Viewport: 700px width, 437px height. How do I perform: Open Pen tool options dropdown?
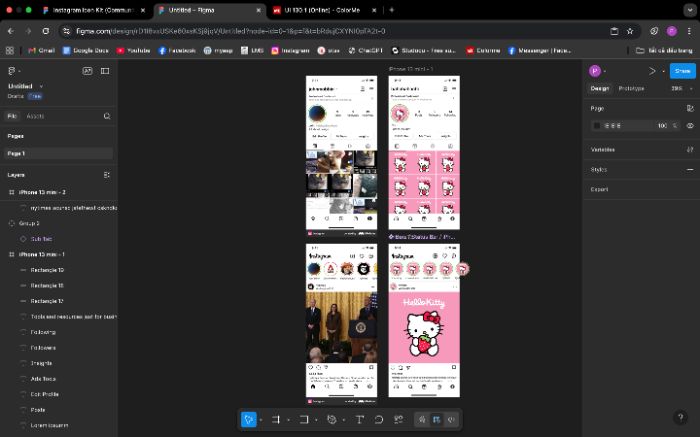click(343, 420)
